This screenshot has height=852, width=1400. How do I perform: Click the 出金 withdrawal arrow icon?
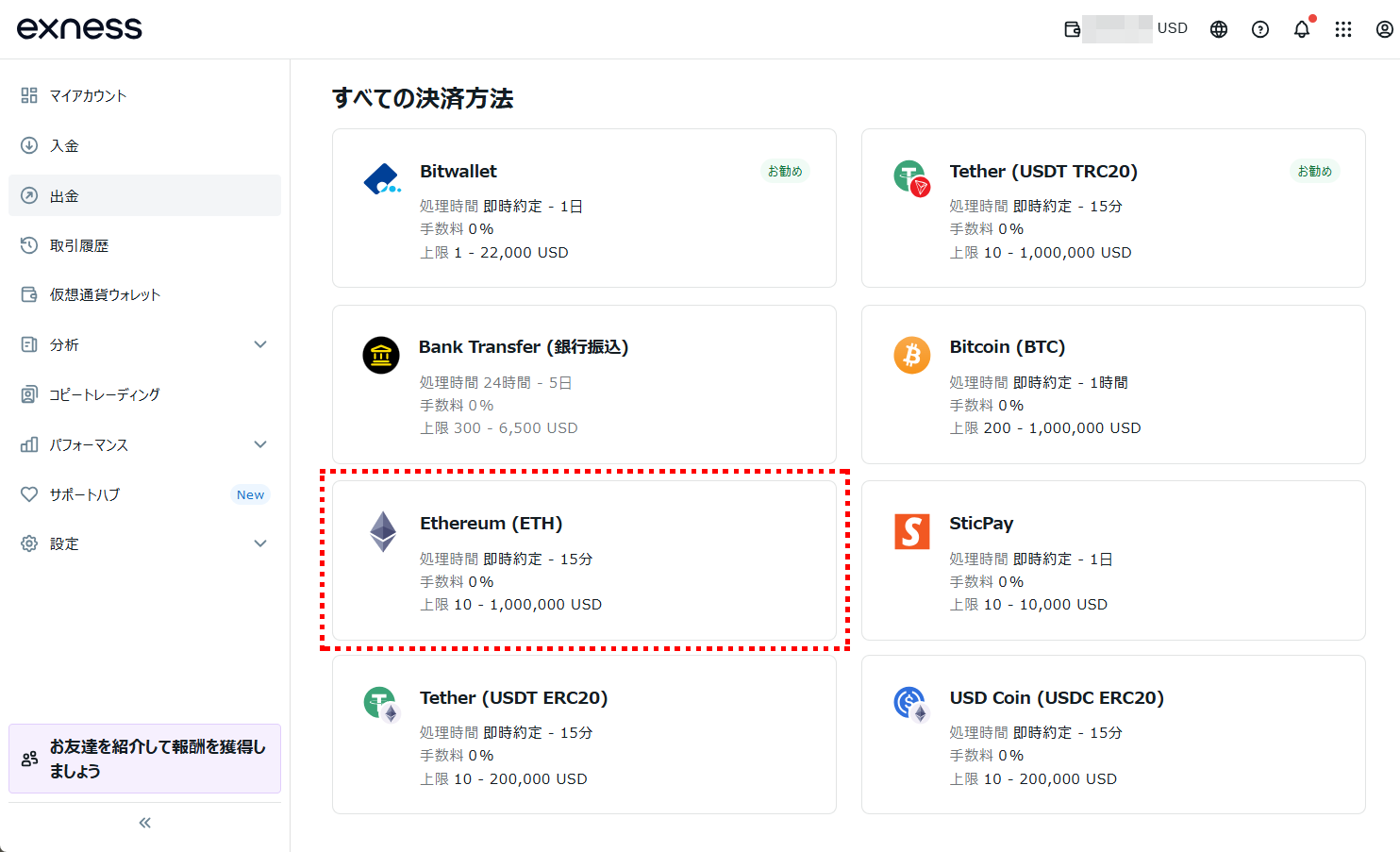pos(29,195)
